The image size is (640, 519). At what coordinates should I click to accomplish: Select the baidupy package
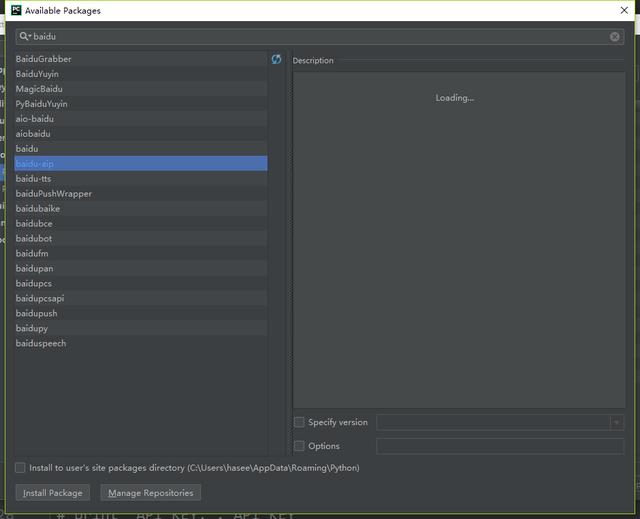click(141, 328)
